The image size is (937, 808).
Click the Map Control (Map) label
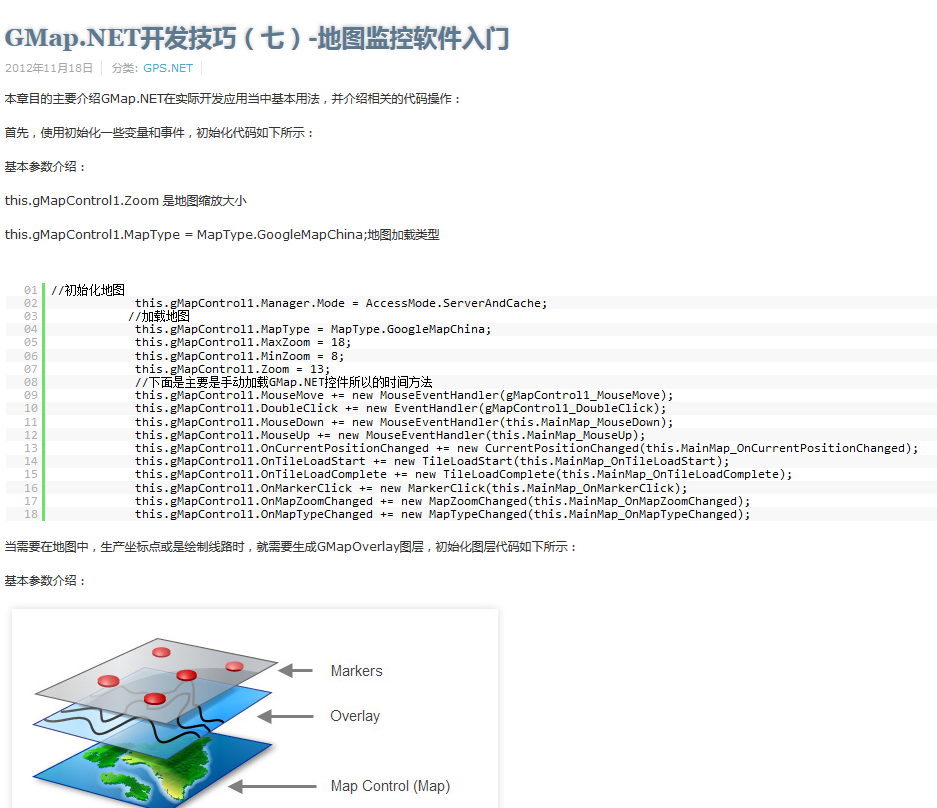pyautogui.click(x=390, y=786)
